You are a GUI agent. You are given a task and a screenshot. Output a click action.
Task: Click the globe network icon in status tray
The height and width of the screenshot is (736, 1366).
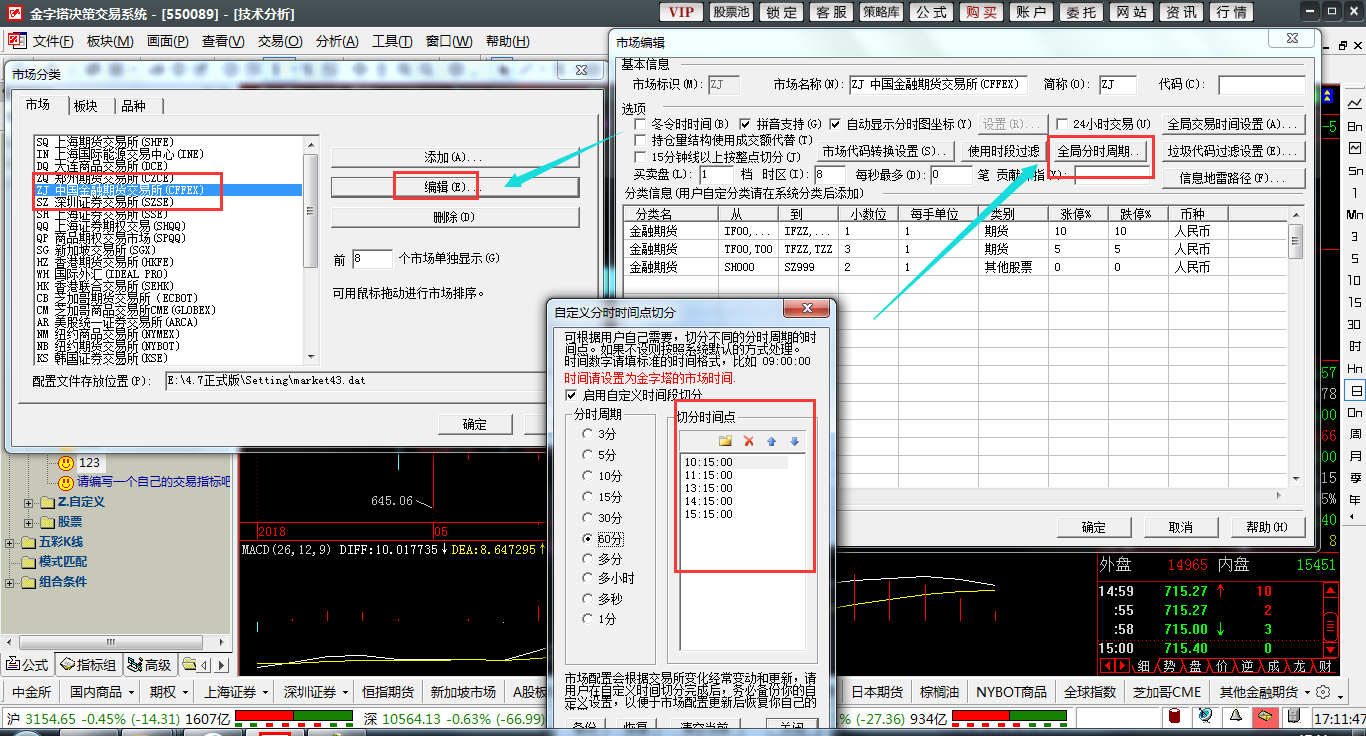(x=1205, y=716)
